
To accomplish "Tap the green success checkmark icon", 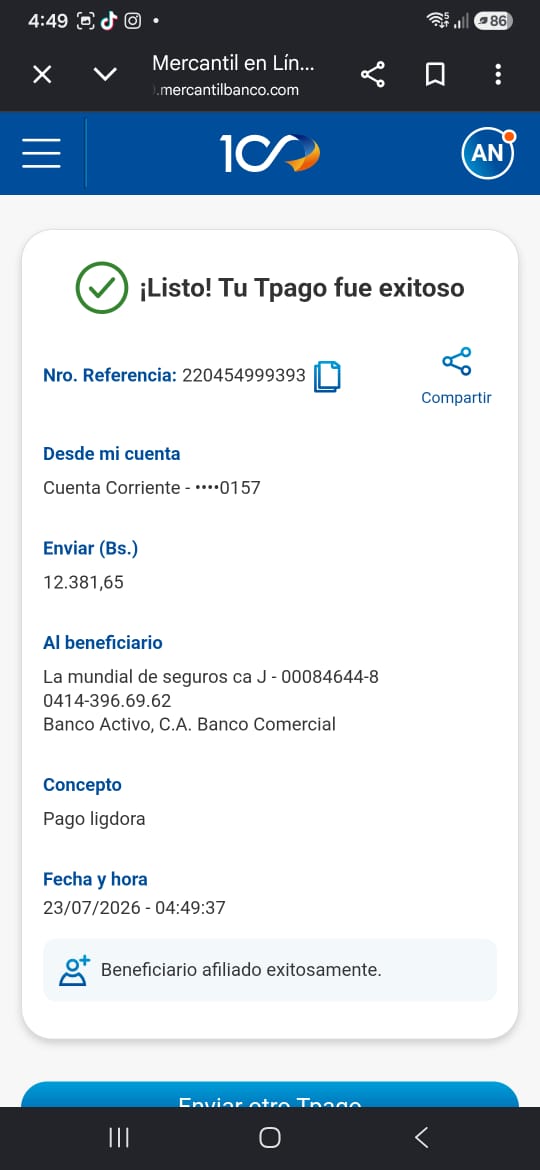I will pyautogui.click(x=102, y=287).
